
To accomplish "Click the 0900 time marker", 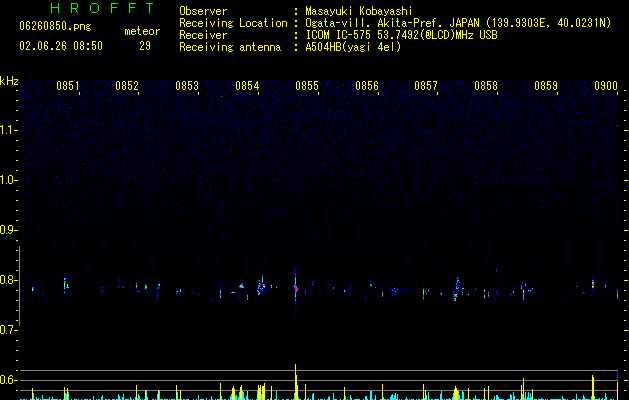I will coord(606,86).
